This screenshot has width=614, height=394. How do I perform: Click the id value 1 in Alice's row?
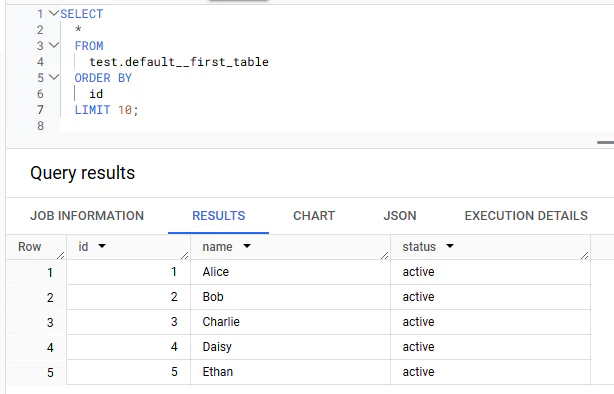[174, 271]
